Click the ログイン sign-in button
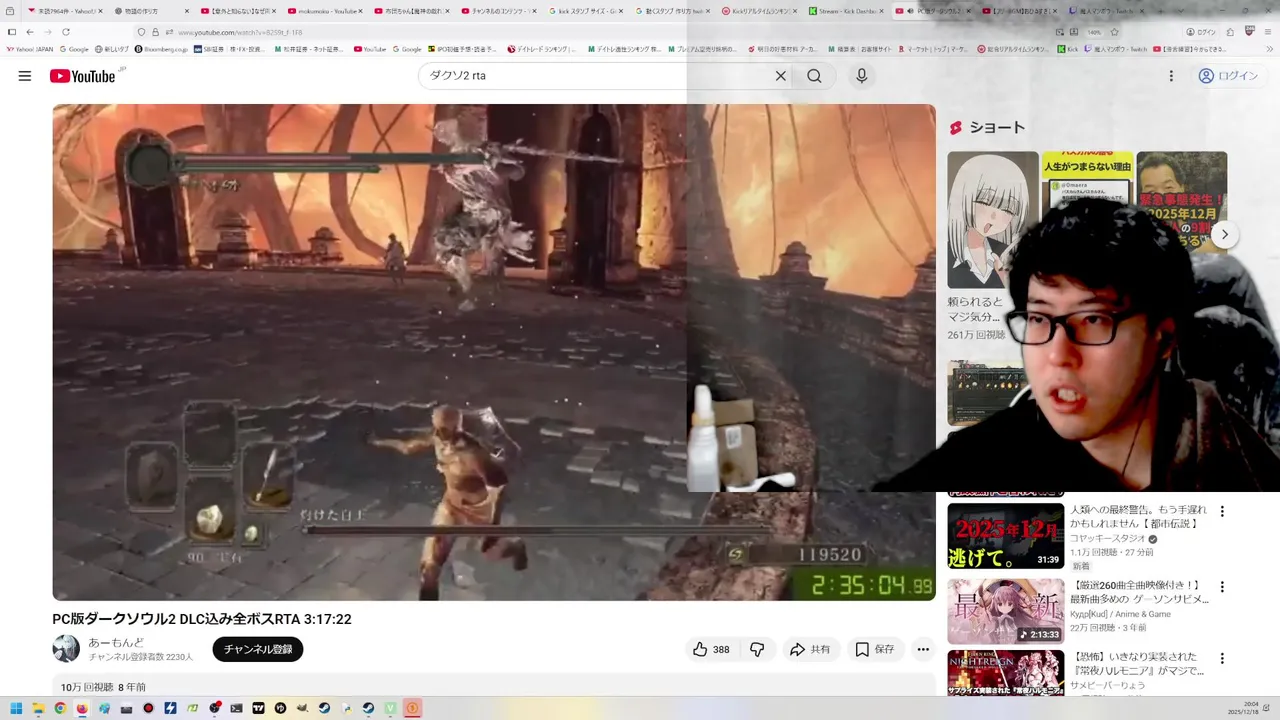 [x=1229, y=76]
